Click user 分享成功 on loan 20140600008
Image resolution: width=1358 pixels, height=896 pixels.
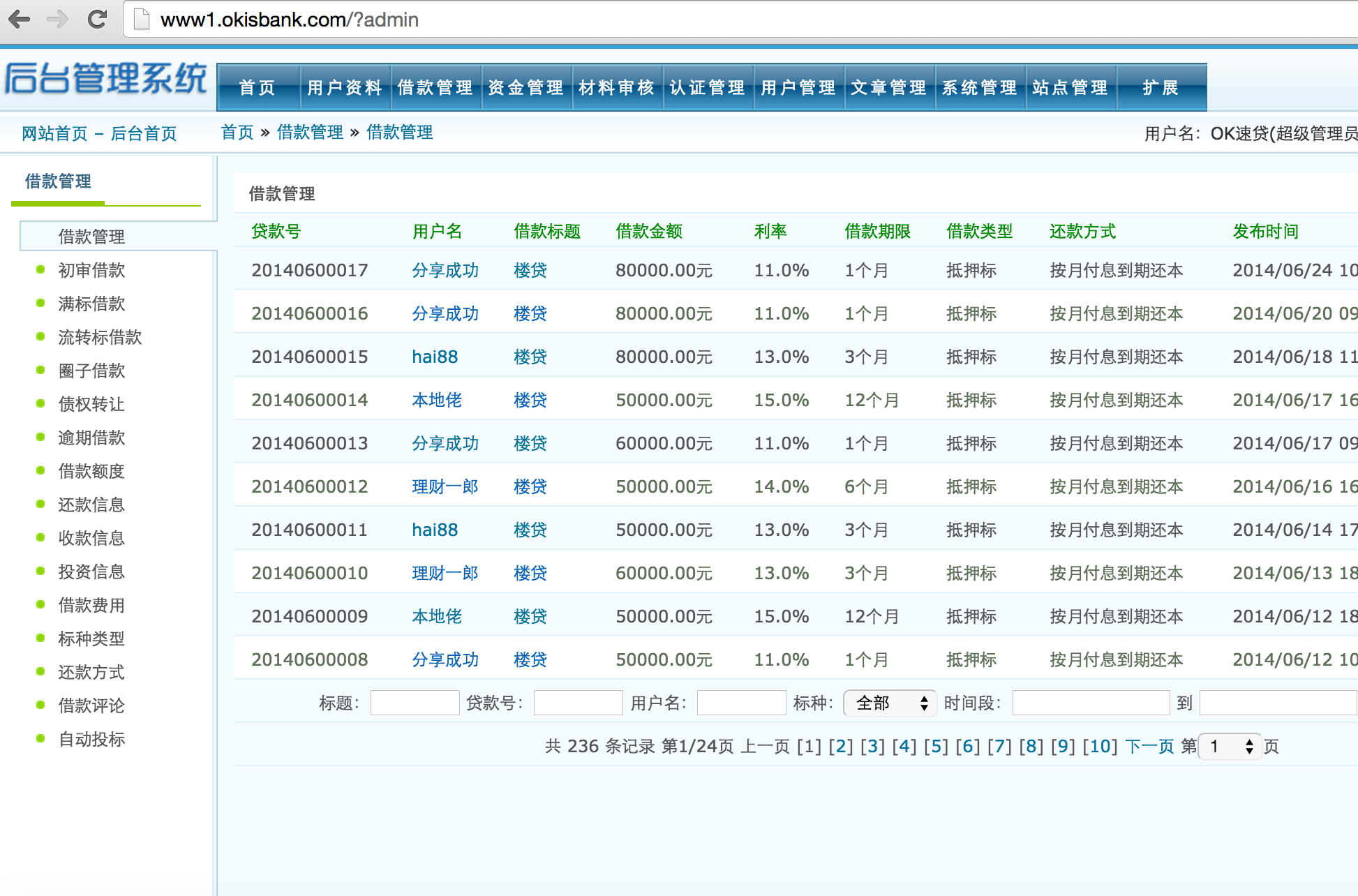[x=445, y=659]
